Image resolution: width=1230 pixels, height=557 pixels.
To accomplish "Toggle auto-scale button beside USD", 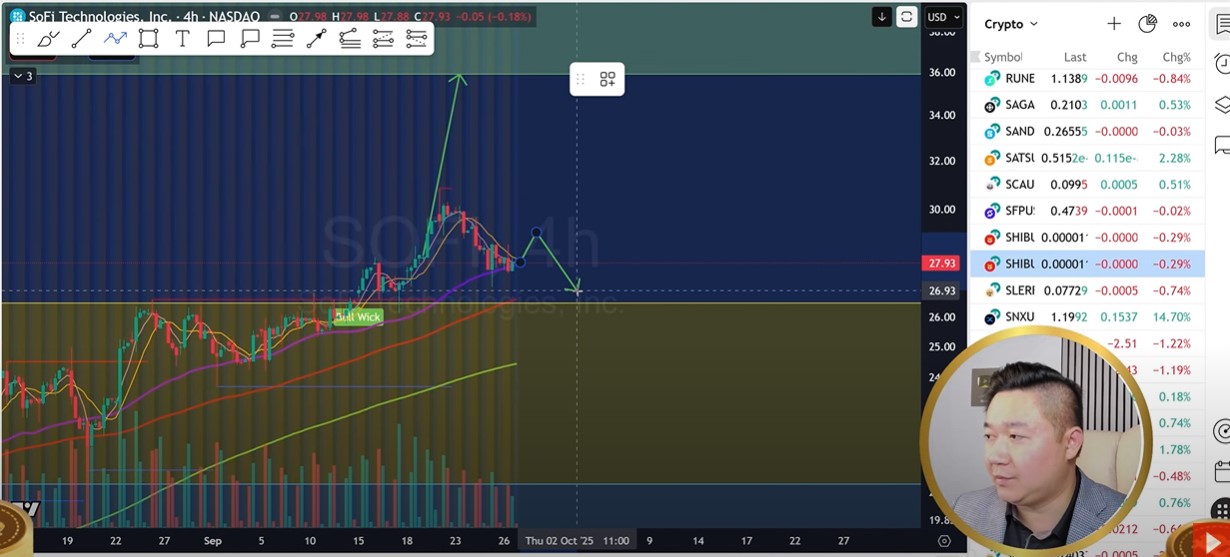I will coord(906,17).
